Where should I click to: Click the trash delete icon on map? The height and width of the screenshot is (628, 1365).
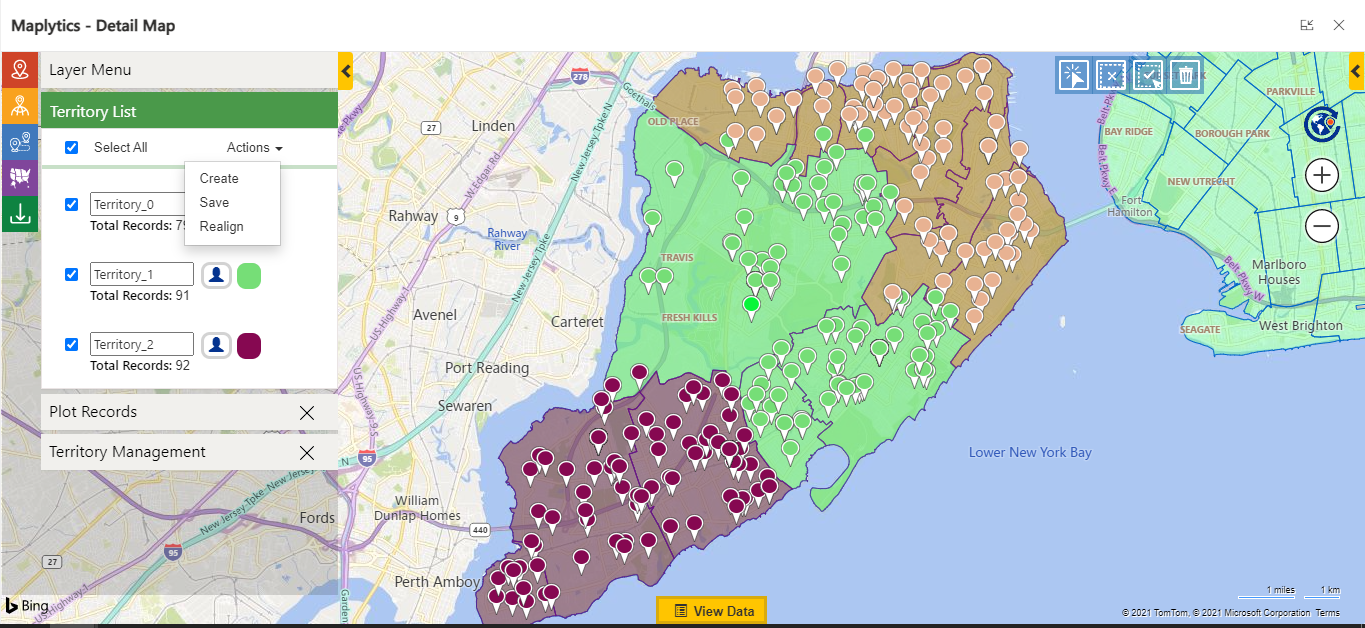1185,75
